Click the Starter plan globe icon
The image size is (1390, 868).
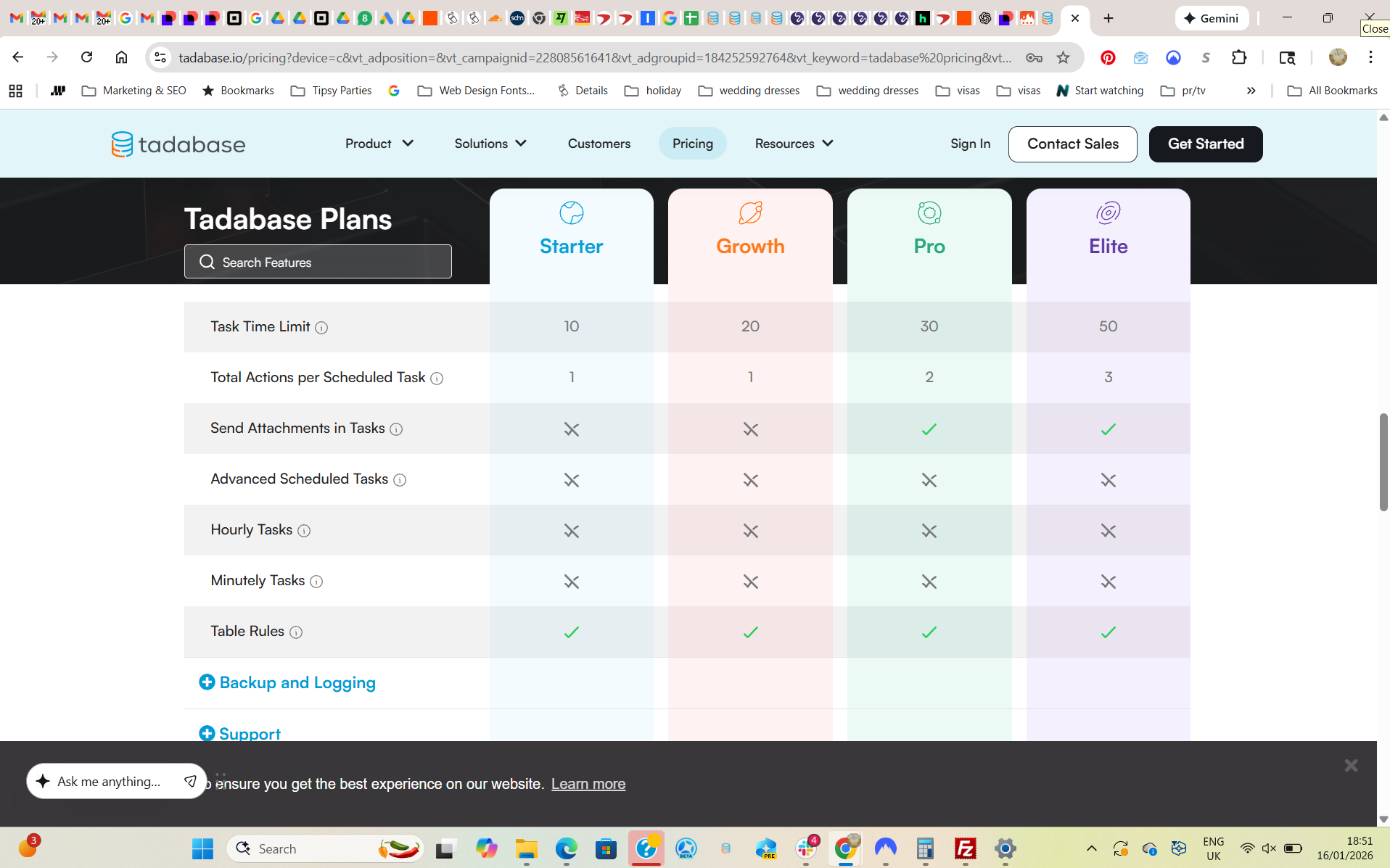[571, 213]
